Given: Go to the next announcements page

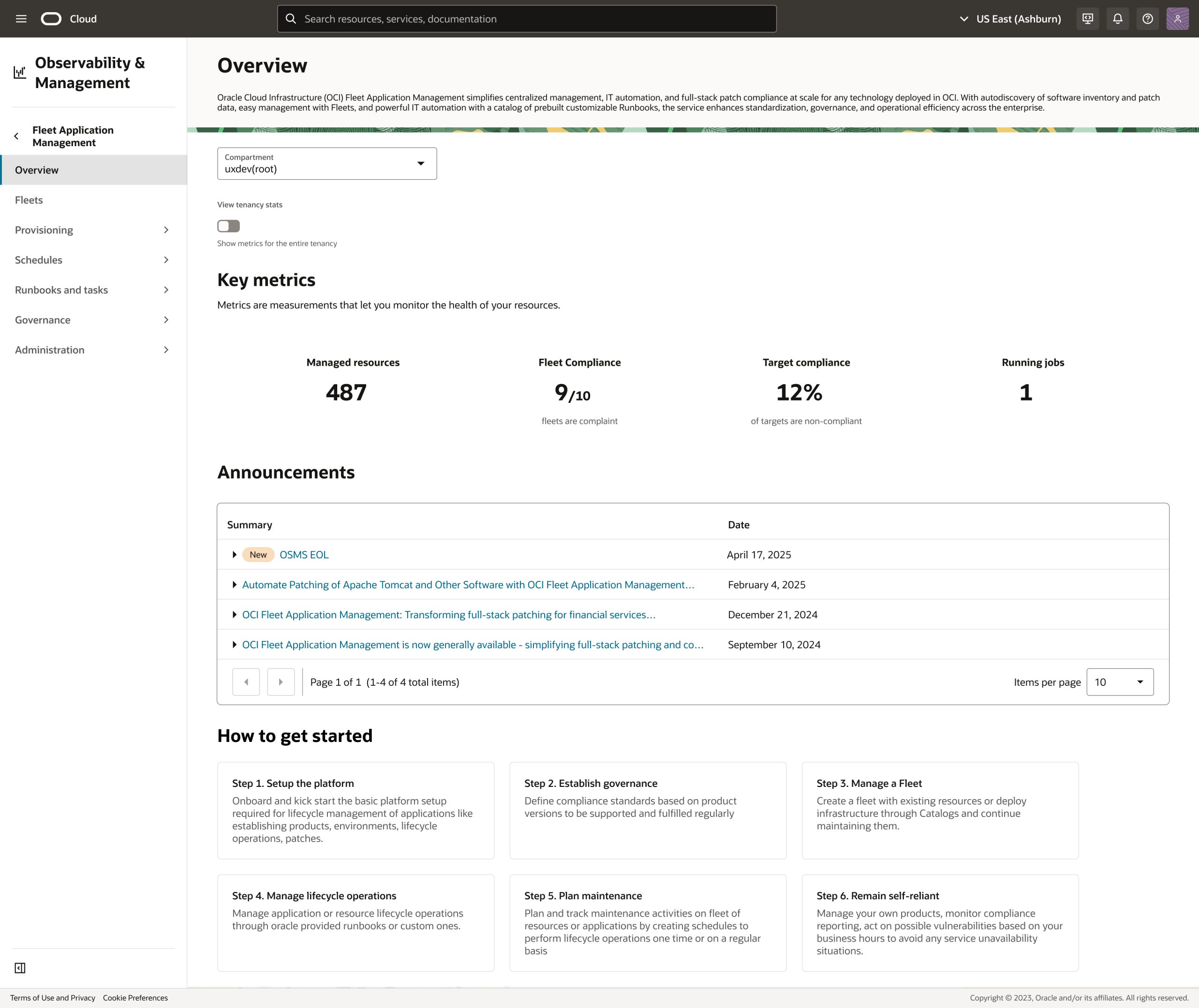Looking at the screenshot, I should [x=281, y=682].
